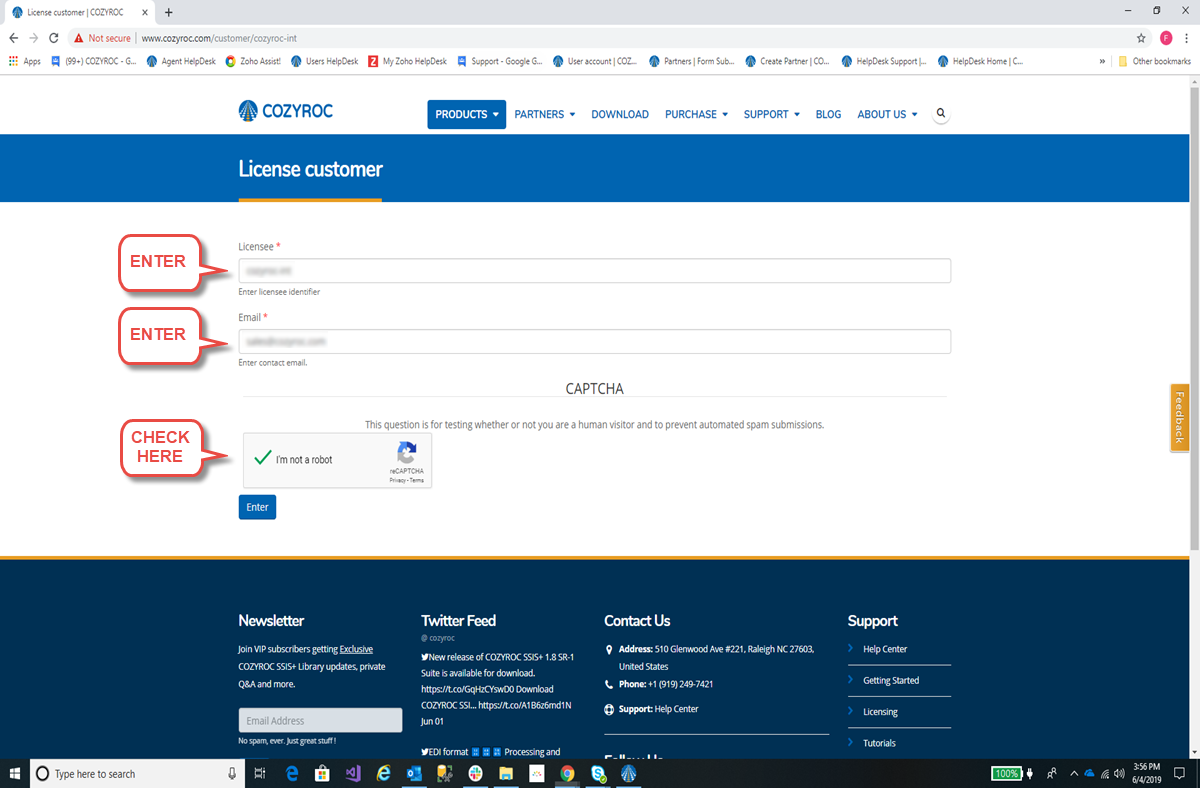Show more bookmarks with the chevron
The image size is (1200, 788).
click(x=1102, y=61)
